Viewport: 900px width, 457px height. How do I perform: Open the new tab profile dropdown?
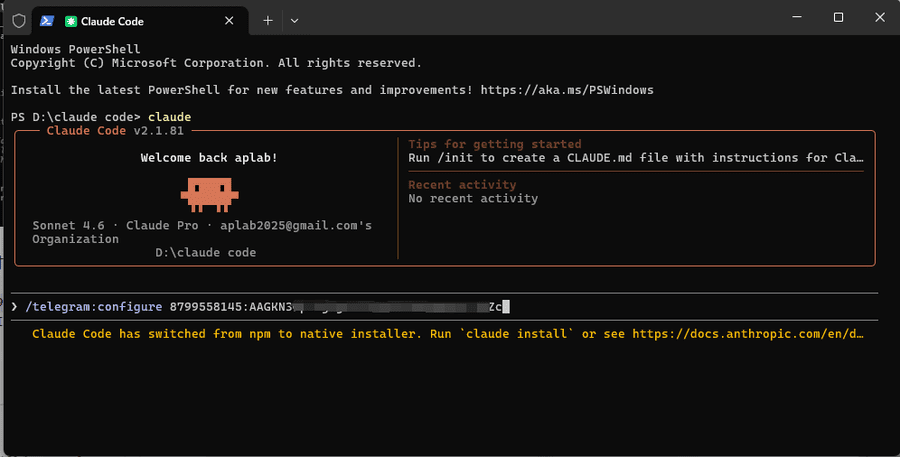coord(294,21)
